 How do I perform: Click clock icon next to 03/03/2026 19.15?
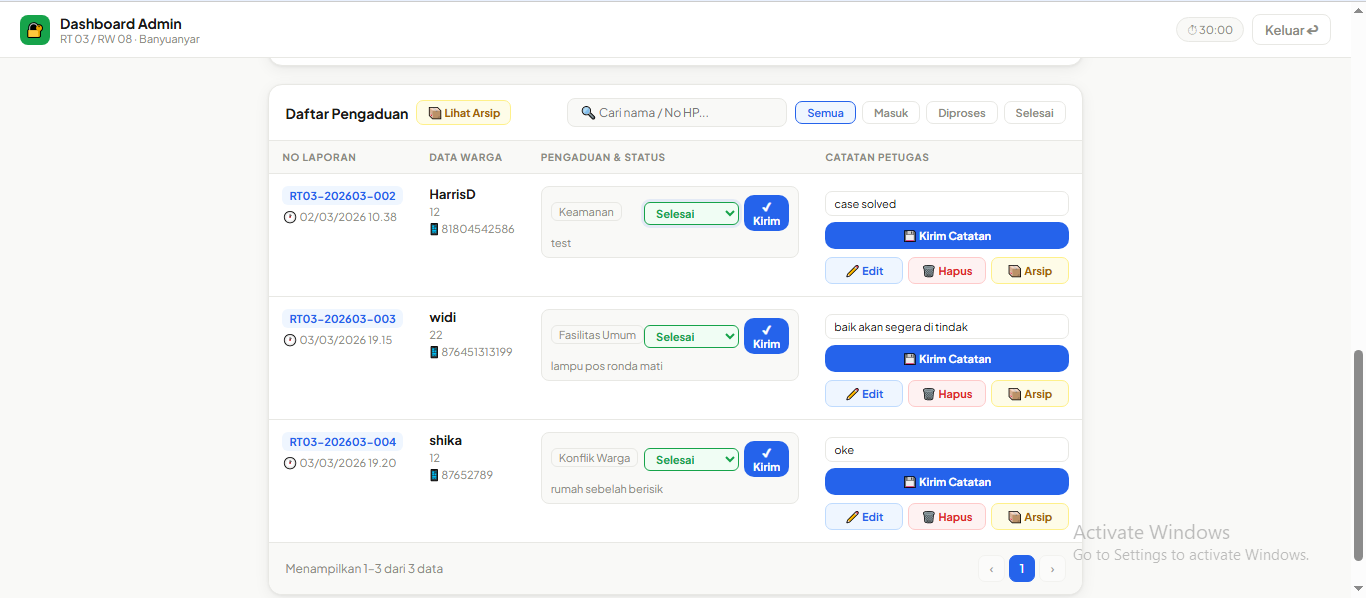pos(290,340)
